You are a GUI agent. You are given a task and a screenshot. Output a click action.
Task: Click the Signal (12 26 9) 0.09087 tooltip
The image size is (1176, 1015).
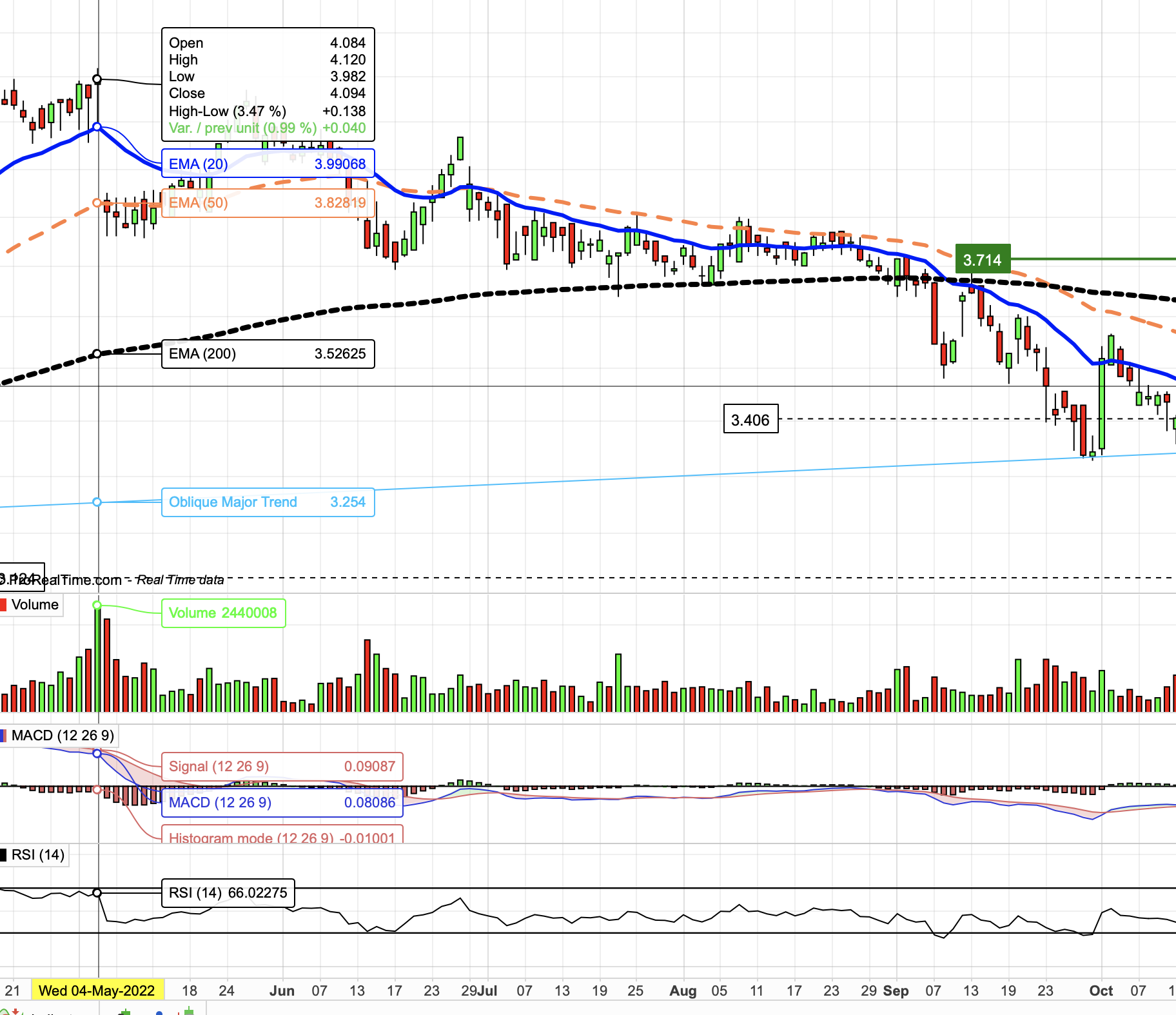[x=282, y=767]
